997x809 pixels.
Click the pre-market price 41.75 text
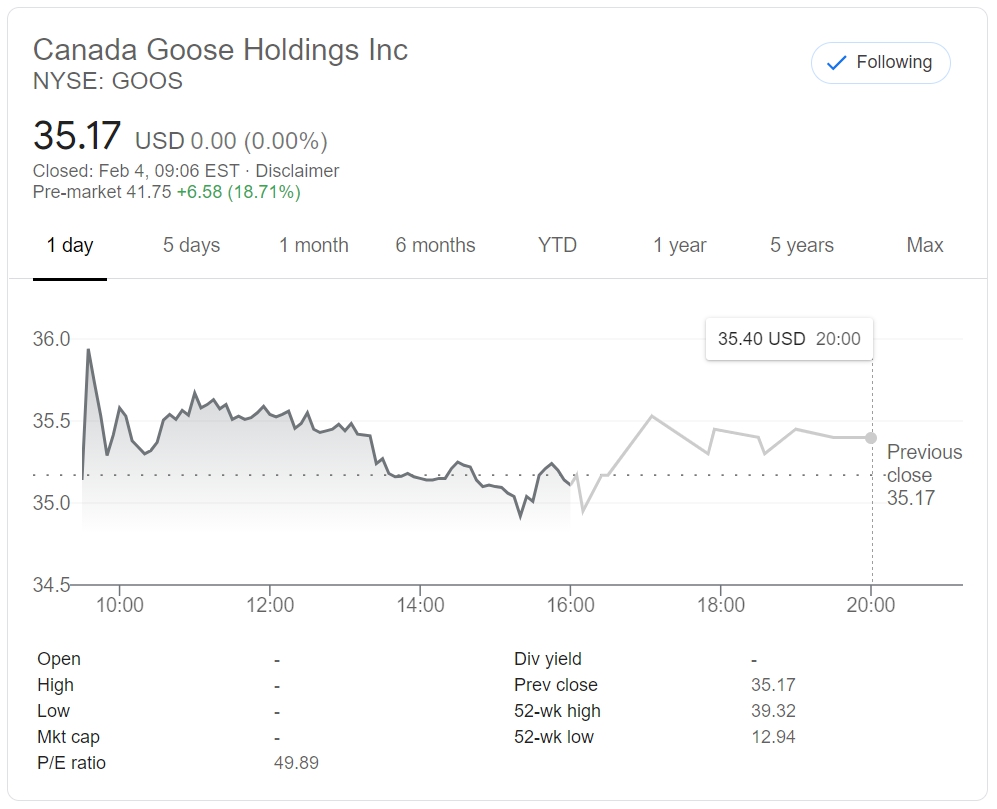point(148,192)
